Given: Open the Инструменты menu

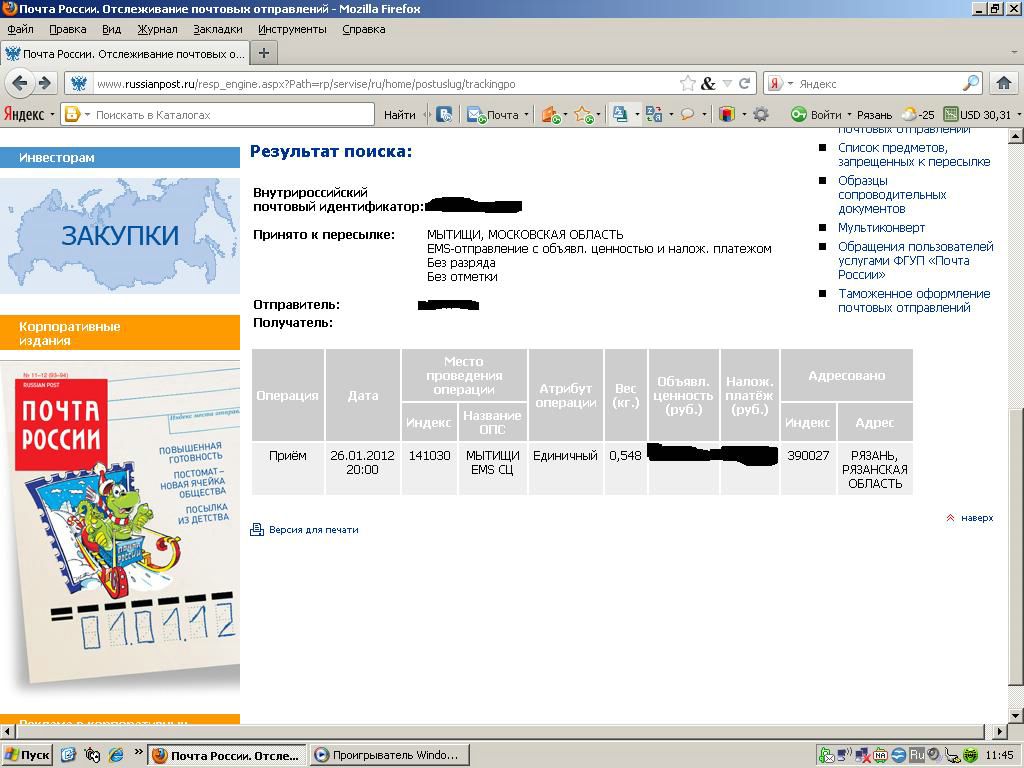Looking at the screenshot, I should [292, 29].
